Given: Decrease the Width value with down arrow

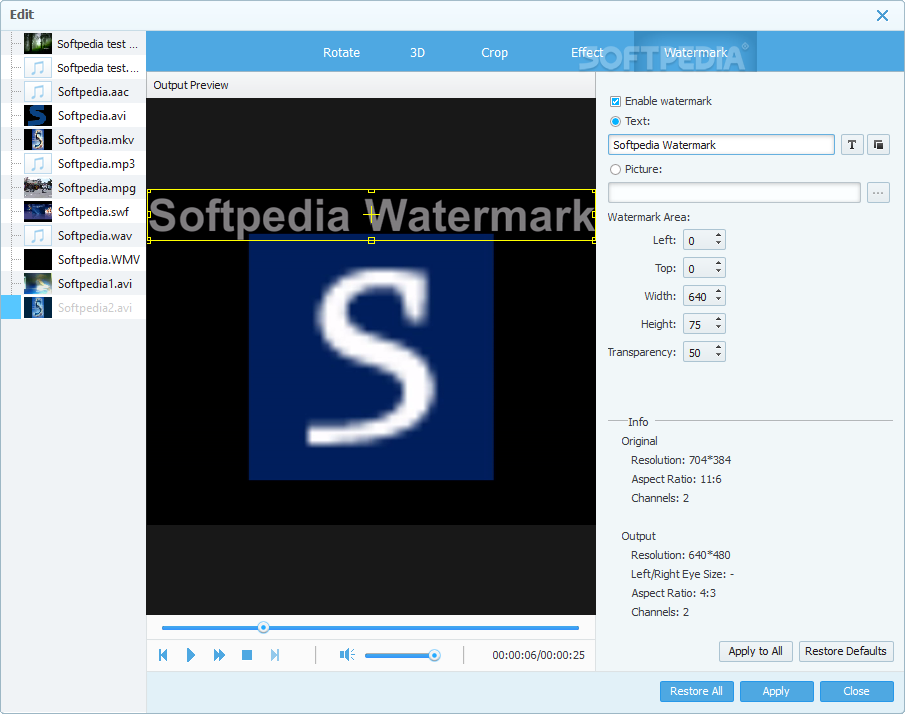Looking at the screenshot, I should [x=718, y=300].
